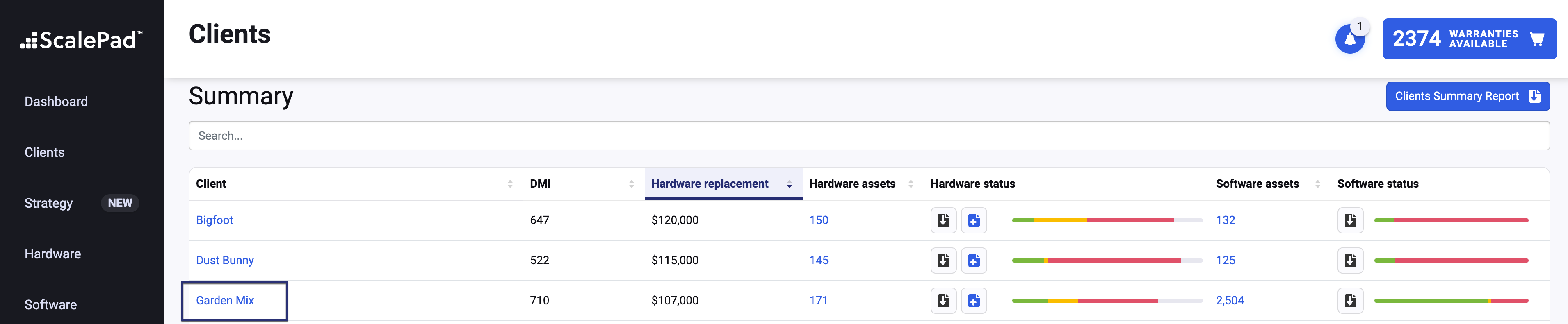Download Garden Mix hardware report icon
1568x324 pixels.
point(943,300)
